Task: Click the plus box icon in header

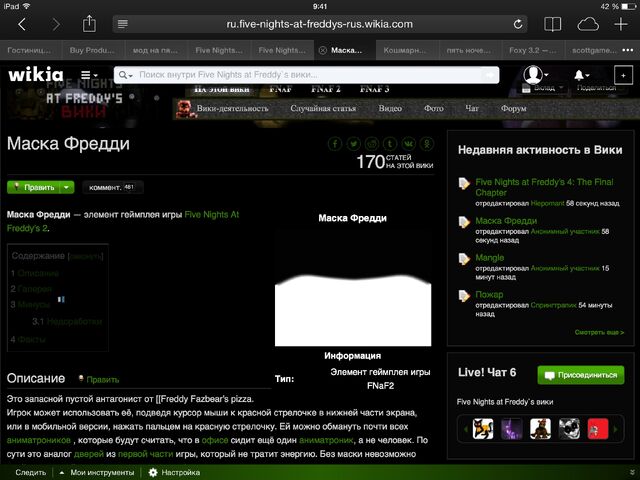Action: click(x=623, y=75)
